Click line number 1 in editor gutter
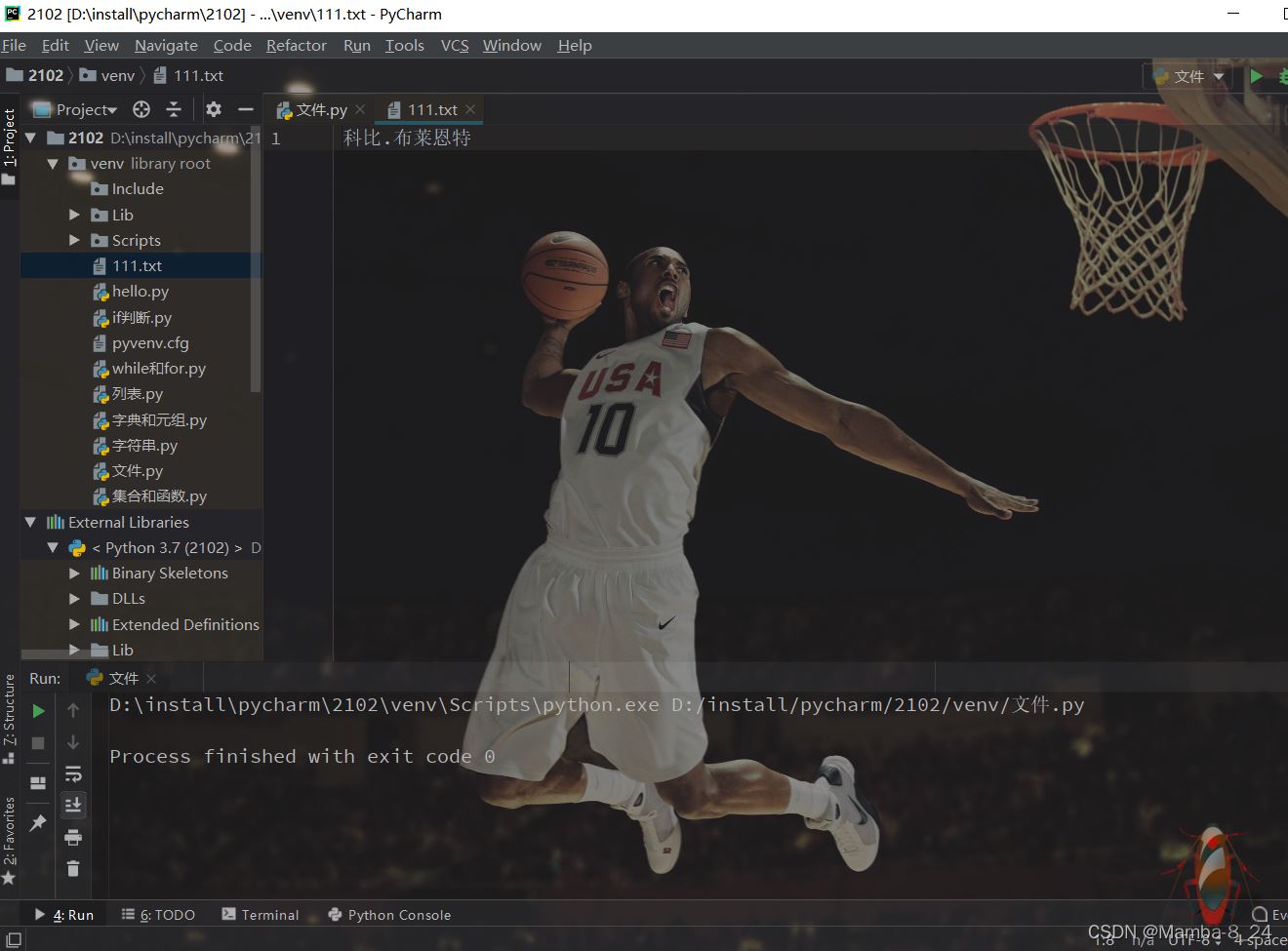This screenshot has height=951, width=1288. click(276, 139)
